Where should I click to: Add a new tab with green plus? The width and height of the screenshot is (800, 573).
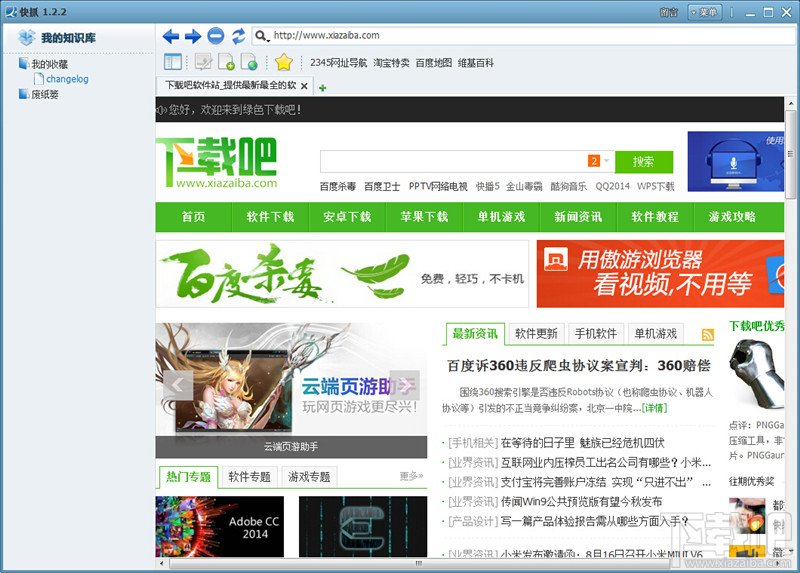[x=322, y=88]
